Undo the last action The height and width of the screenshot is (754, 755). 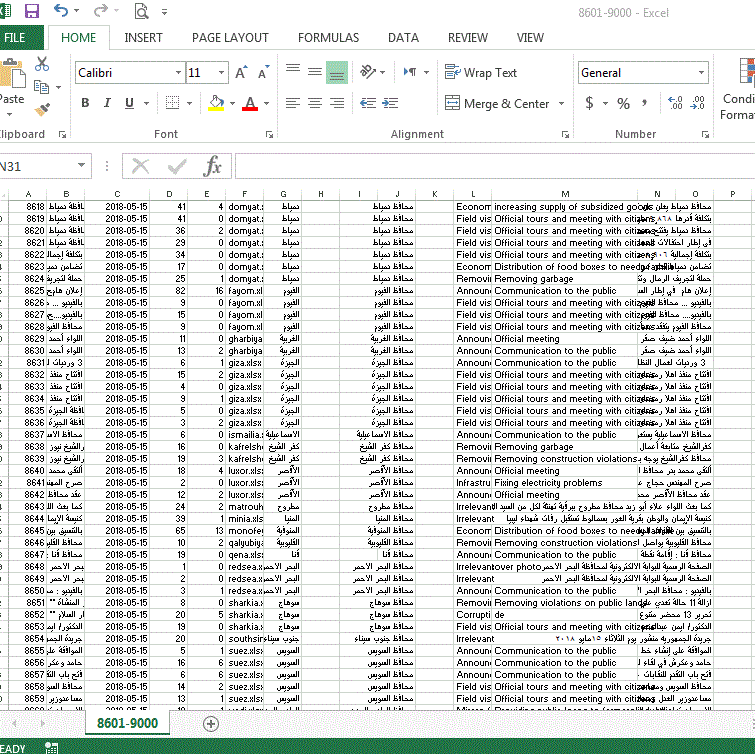tap(61, 11)
